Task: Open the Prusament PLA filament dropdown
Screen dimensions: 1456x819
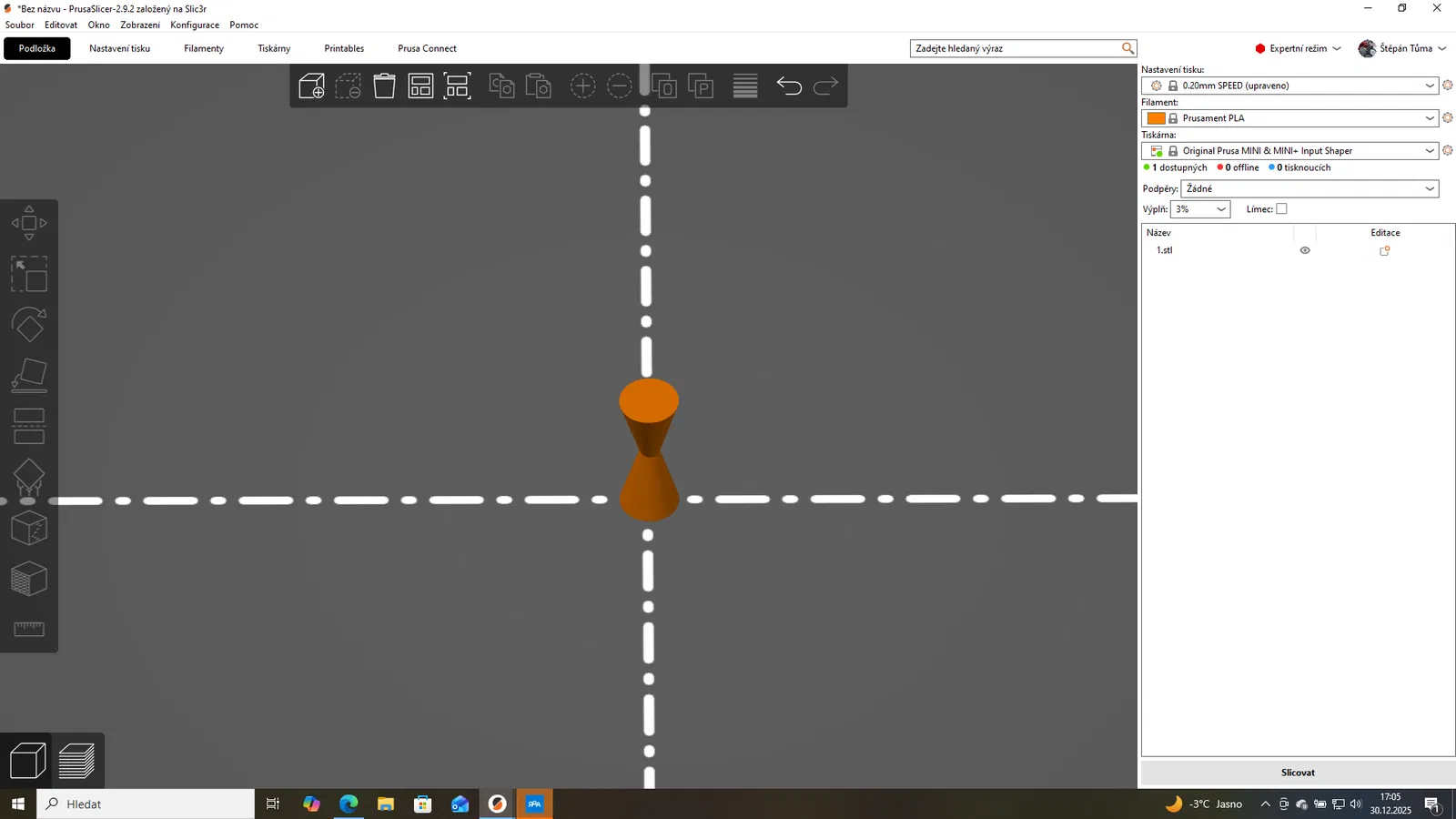Action: click(x=1289, y=118)
